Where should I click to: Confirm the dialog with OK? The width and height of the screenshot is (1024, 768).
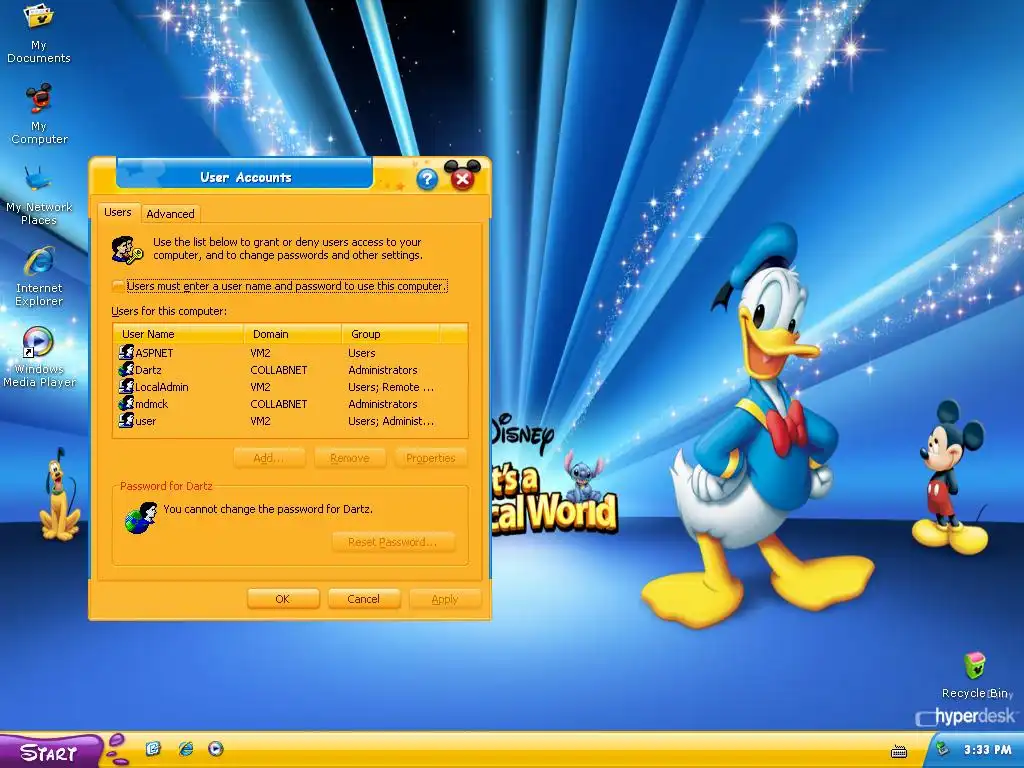[283, 599]
